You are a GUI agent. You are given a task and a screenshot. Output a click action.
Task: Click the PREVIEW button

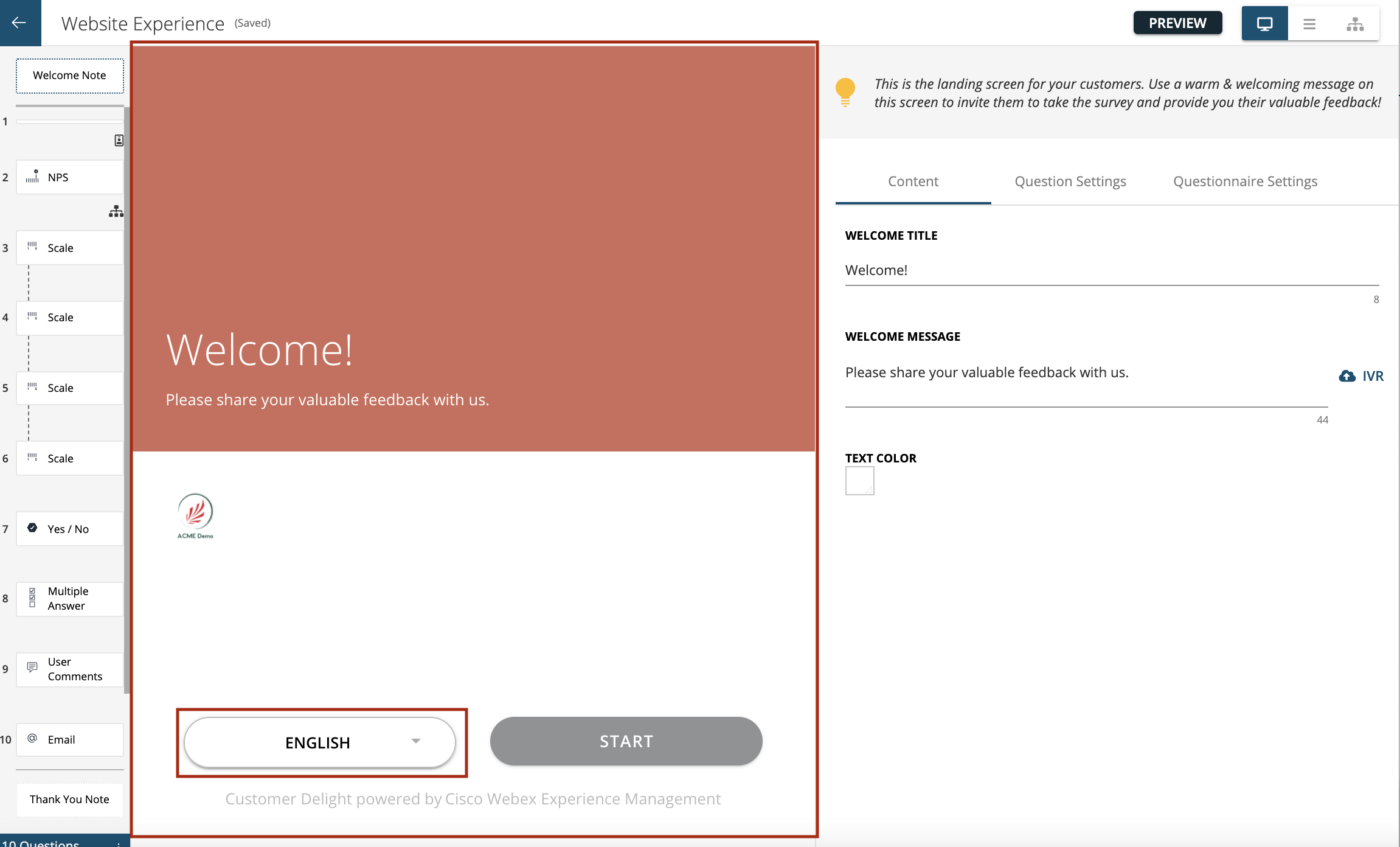pos(1177,23)
